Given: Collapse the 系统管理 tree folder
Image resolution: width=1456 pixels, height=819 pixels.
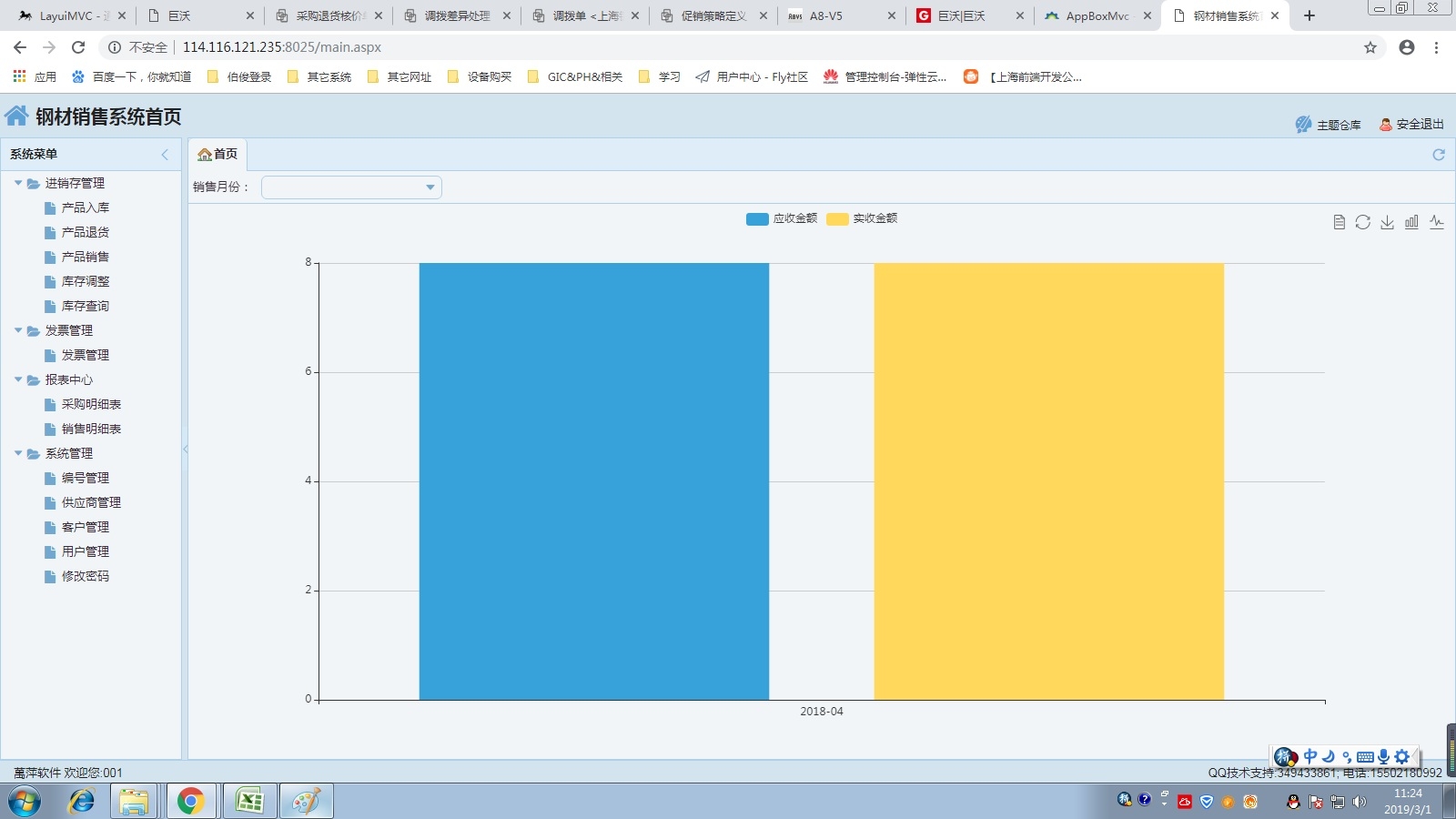Looking at the screenshot, I should [x=18, y=453].
